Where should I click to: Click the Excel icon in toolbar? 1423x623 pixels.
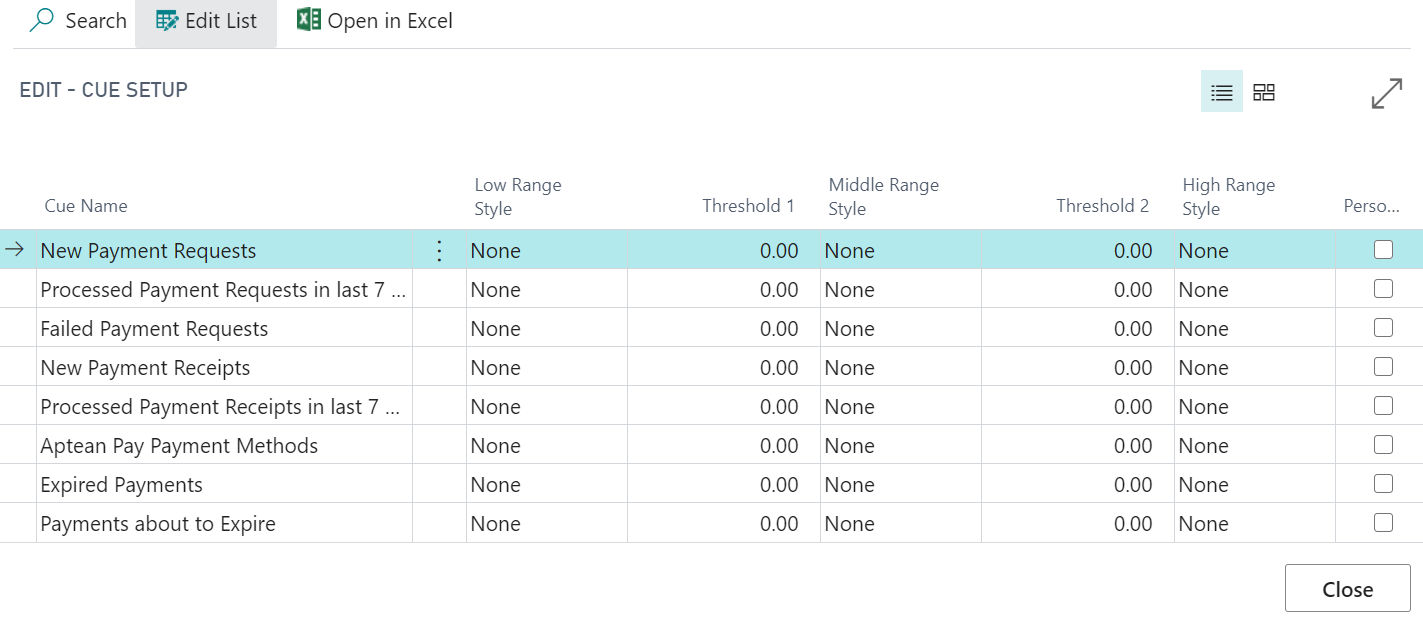pyautogui.click(x=309, y=20)
